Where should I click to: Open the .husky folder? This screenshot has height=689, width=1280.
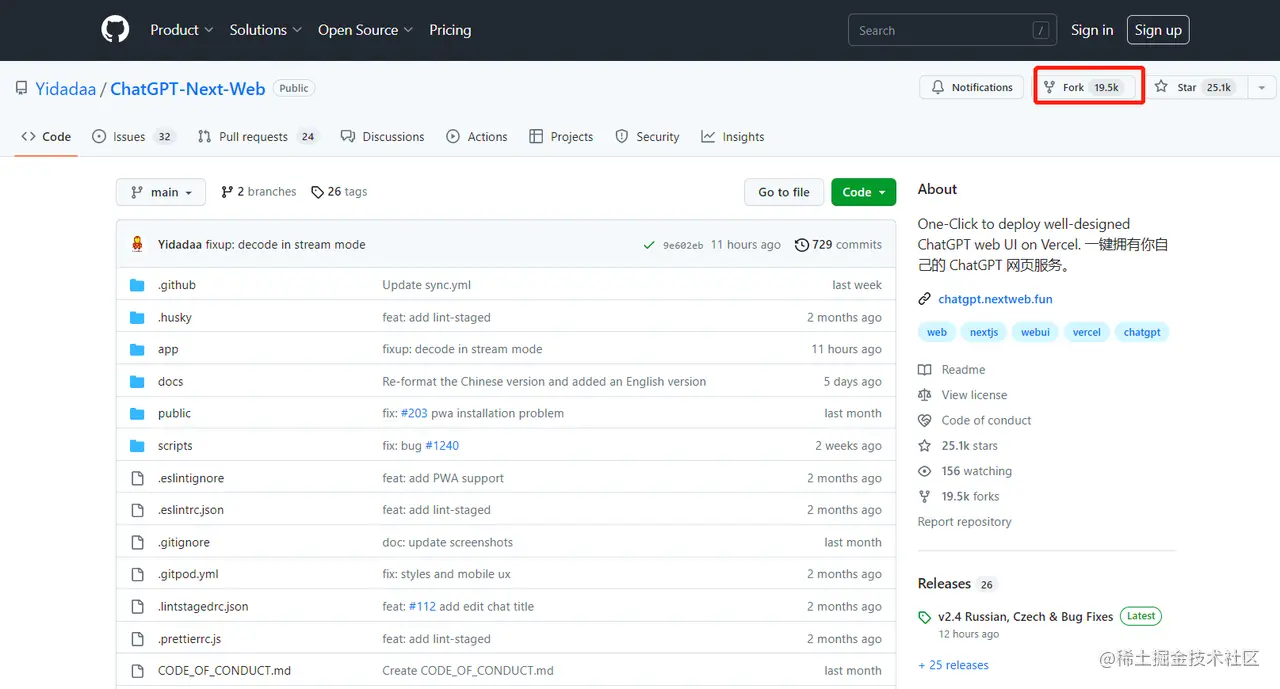[x=174, y=317]
